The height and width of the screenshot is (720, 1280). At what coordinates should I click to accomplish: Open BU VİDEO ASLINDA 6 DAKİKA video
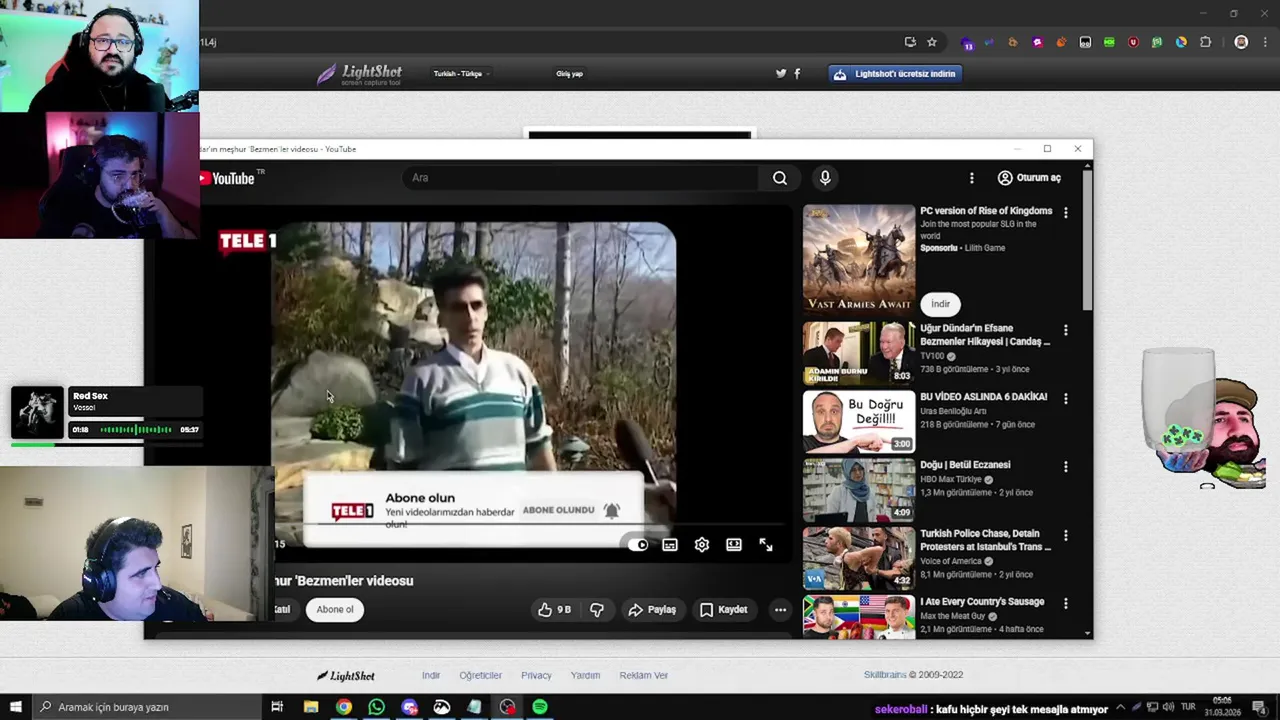pyautogui.click(x=859, y=422)
